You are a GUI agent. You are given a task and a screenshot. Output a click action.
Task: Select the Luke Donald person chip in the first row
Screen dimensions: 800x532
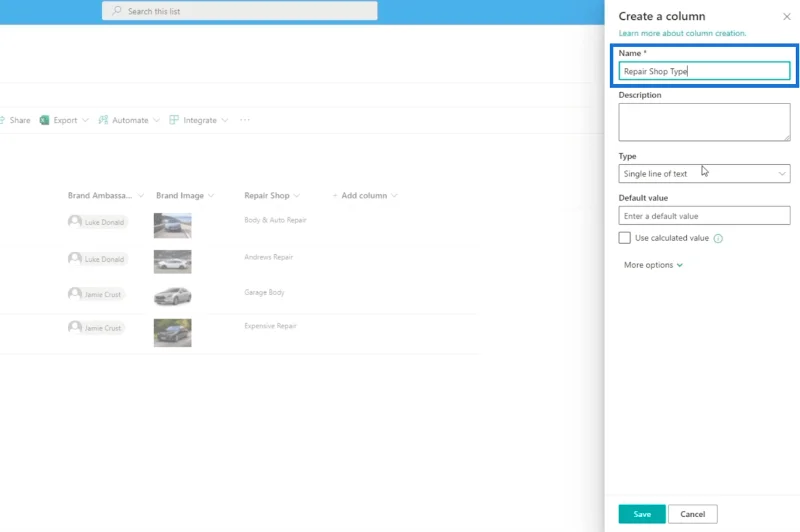(97, 222)
